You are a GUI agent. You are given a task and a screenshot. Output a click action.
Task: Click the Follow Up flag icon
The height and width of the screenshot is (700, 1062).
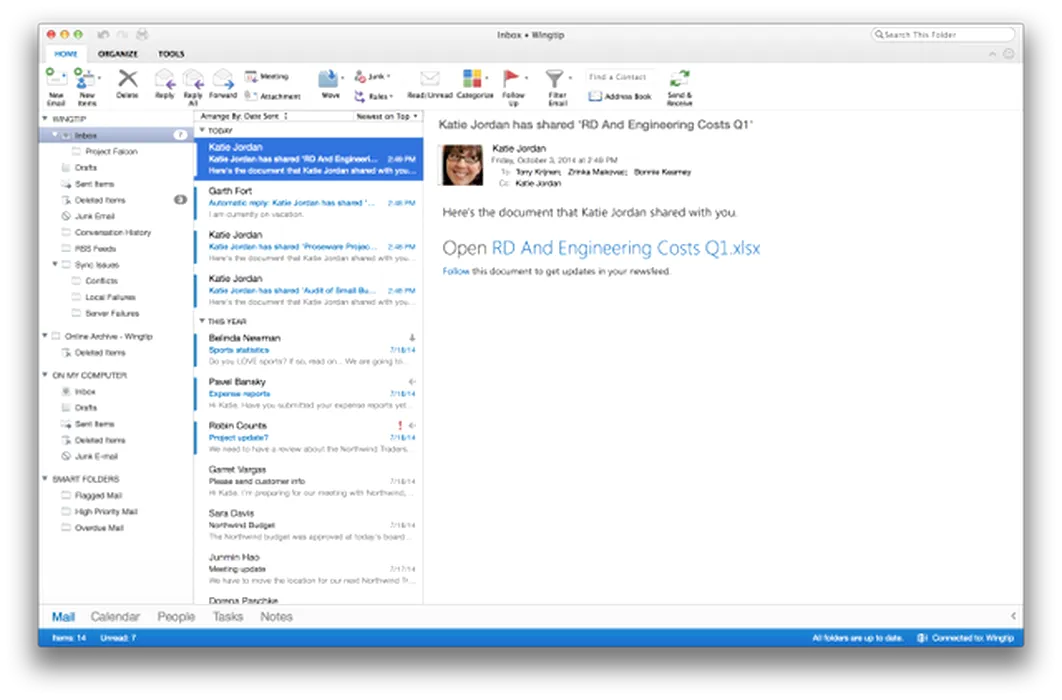pyautogui.click(x=513, y=79)
